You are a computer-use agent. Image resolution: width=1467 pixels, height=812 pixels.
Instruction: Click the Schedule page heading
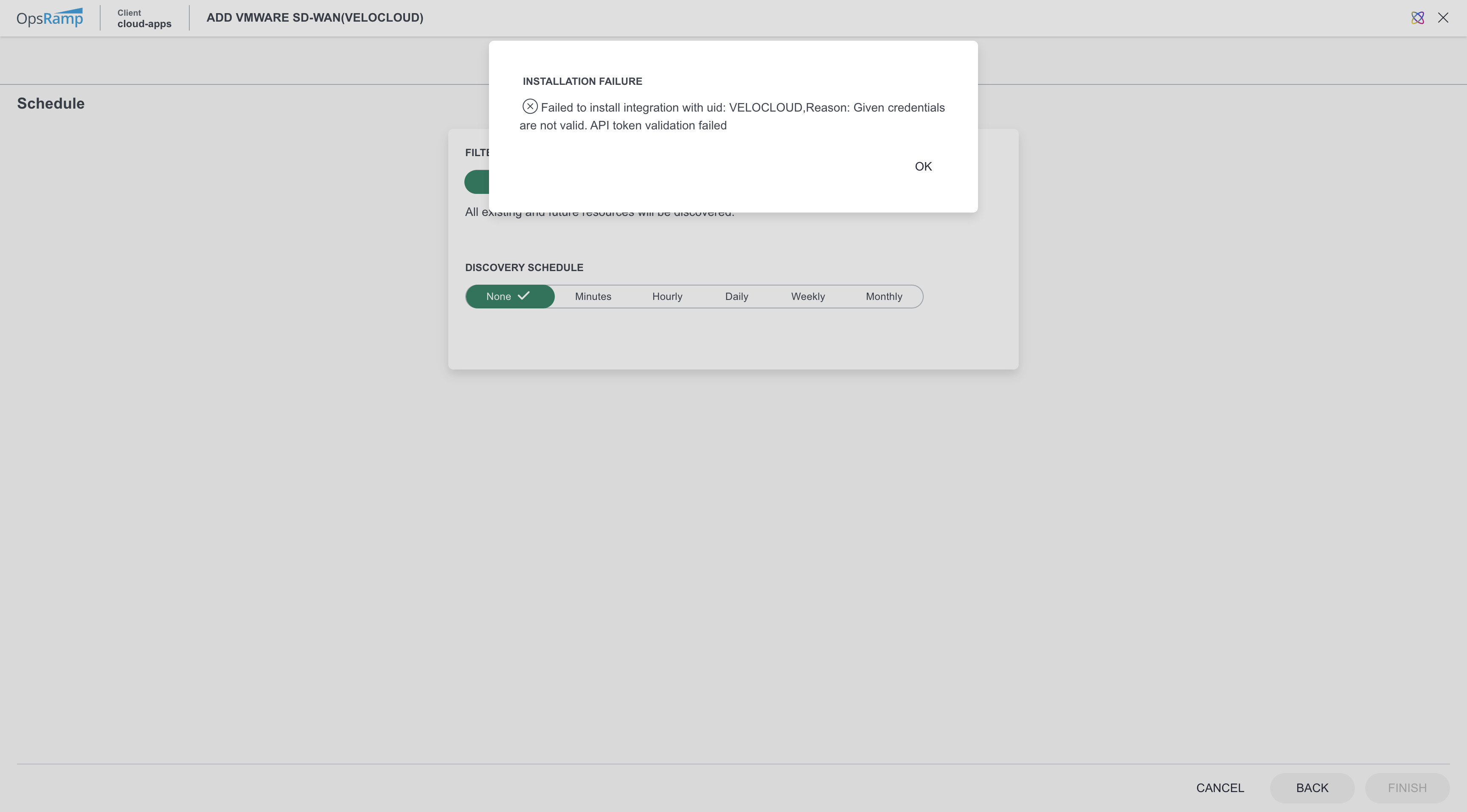click(x=51, y=104)
